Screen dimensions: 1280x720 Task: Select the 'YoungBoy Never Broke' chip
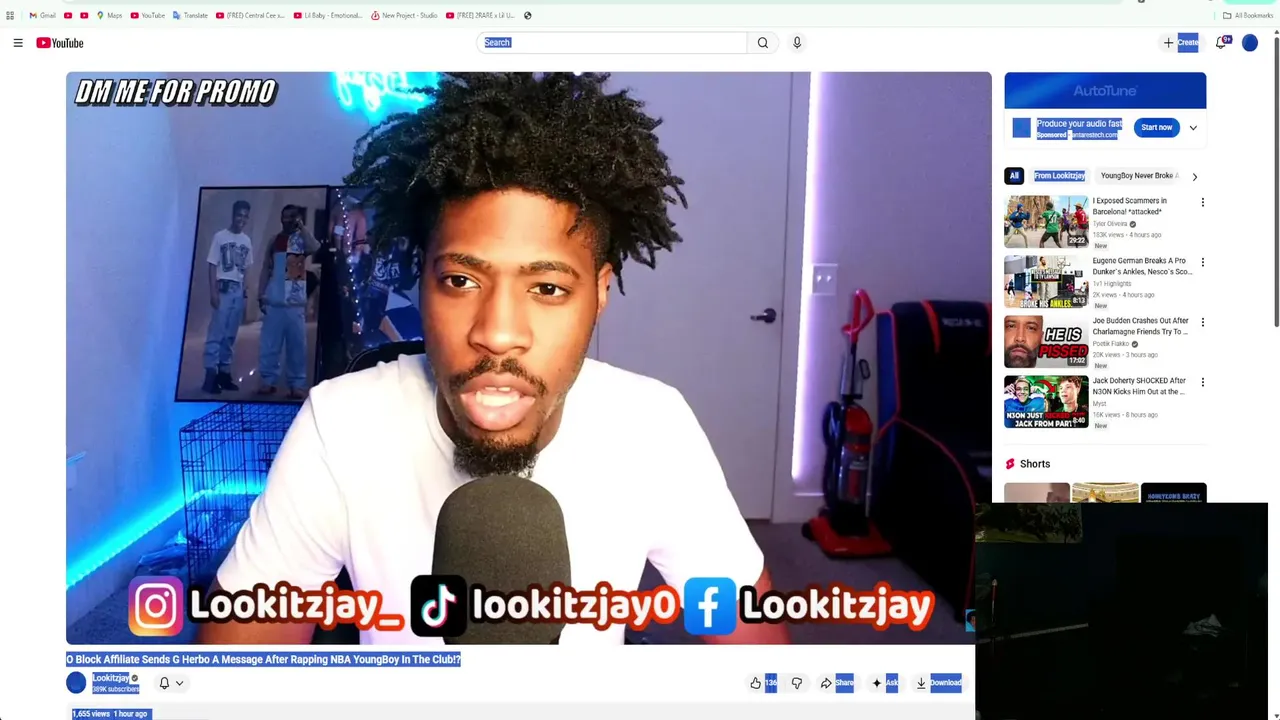(1138, 176)
